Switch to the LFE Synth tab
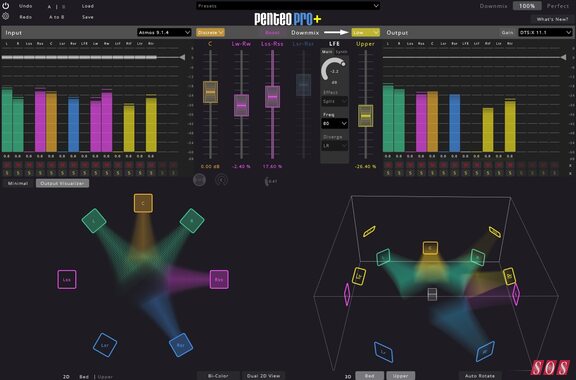This screenshot has width=576, height=380. tap(342, 52)
